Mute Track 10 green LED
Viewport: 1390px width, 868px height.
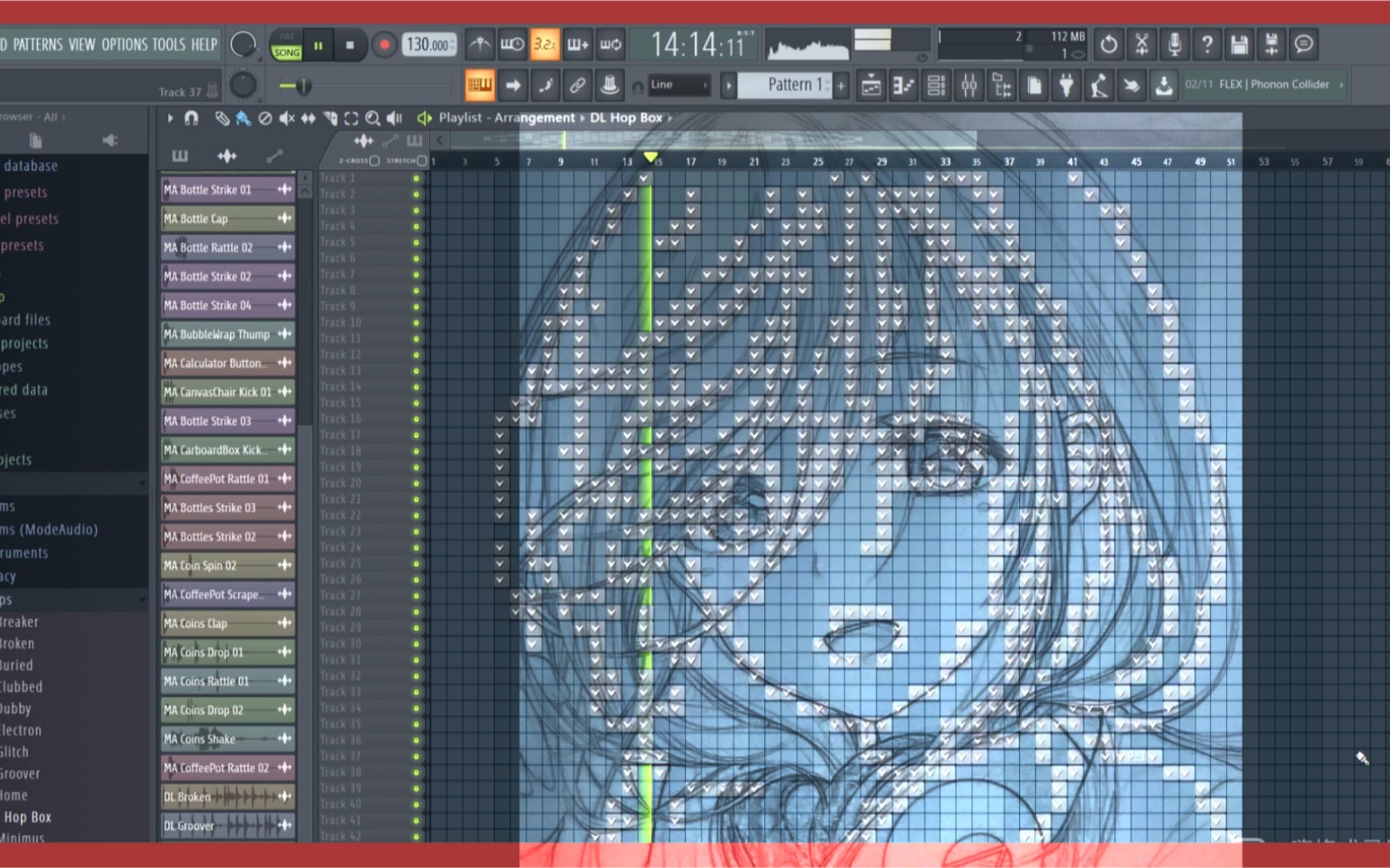point(416,323)
